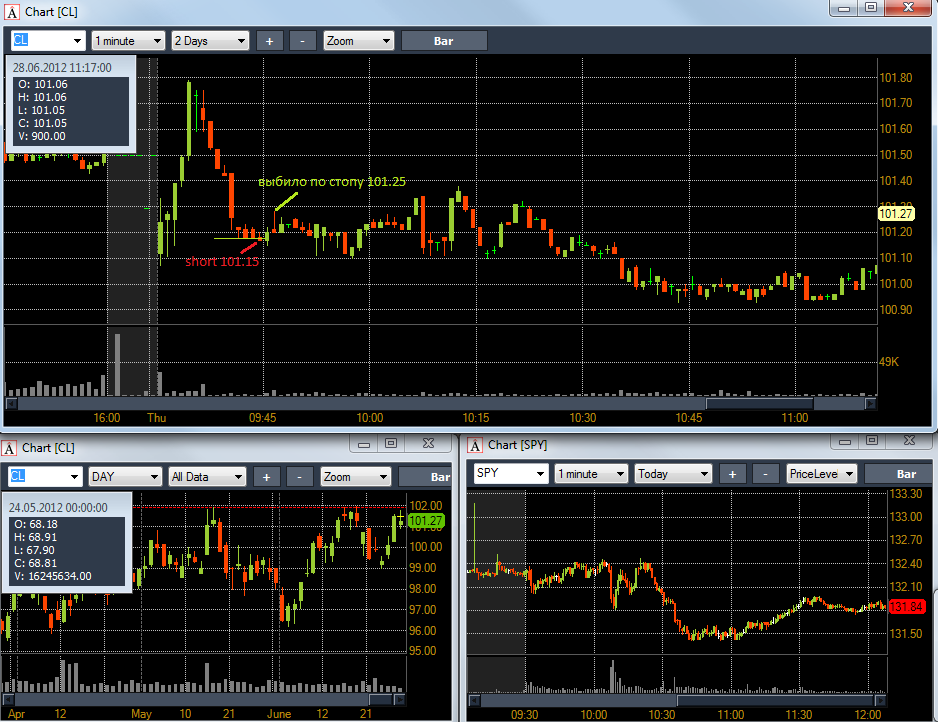Click red 131.84 price label in SPY chart

[x=907, y=607]
